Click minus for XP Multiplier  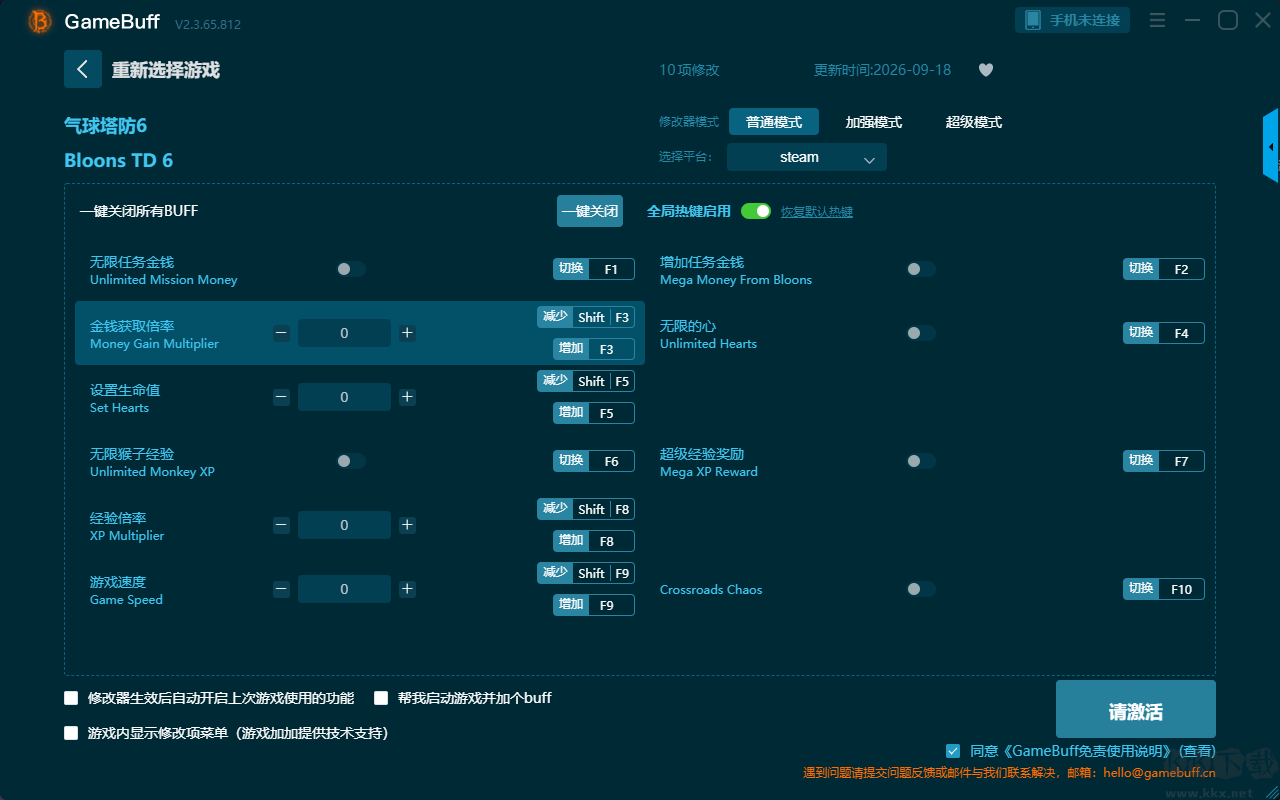tap(281, 525)
